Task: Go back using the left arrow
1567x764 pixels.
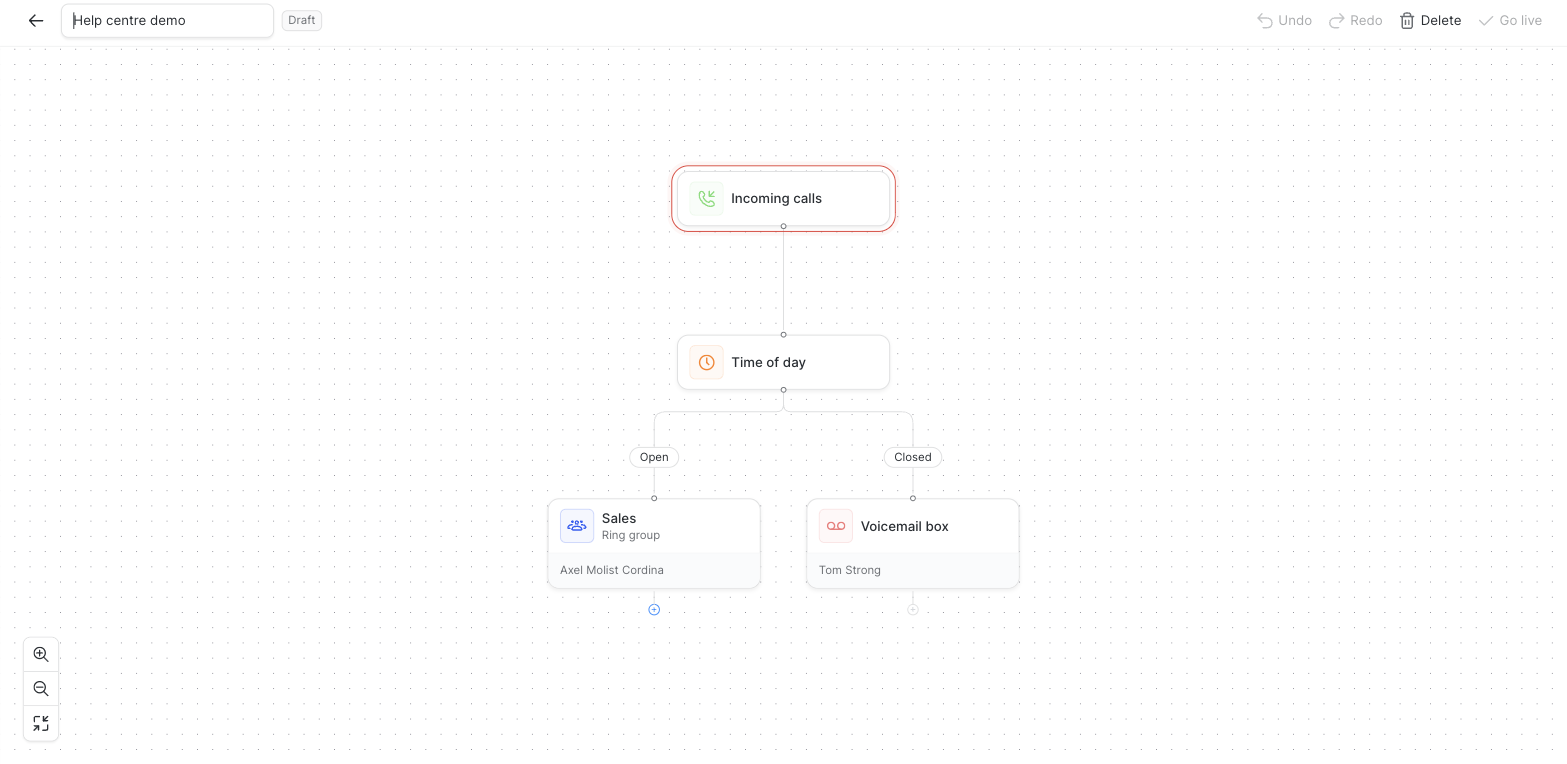Action: click(x=36, y=20)
